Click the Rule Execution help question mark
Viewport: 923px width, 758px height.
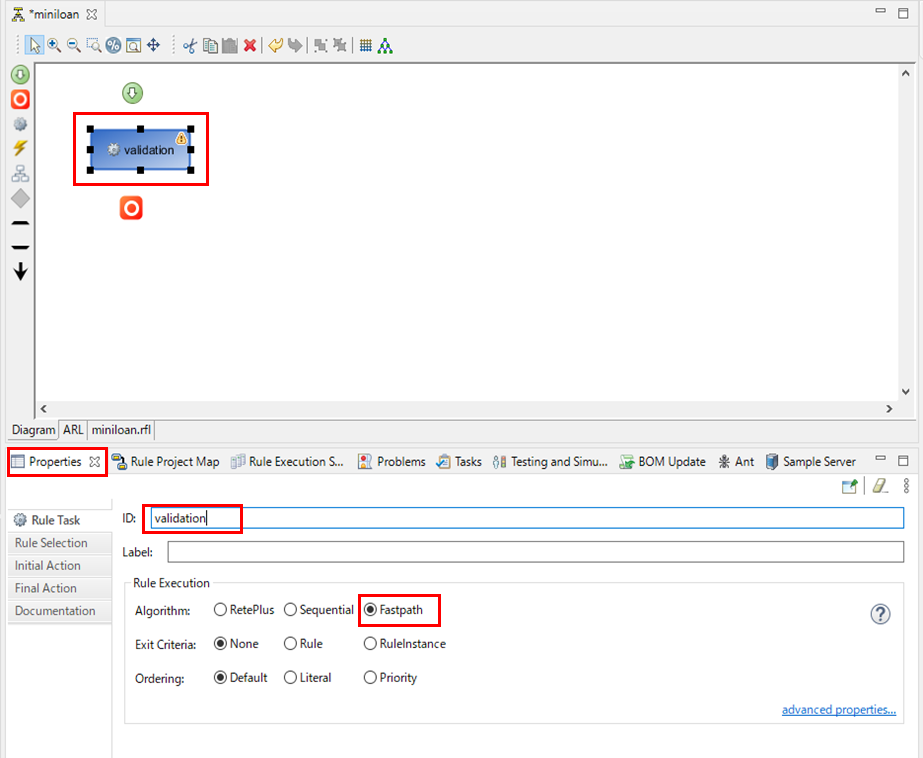pyautogui.click(x=880, y=614)
